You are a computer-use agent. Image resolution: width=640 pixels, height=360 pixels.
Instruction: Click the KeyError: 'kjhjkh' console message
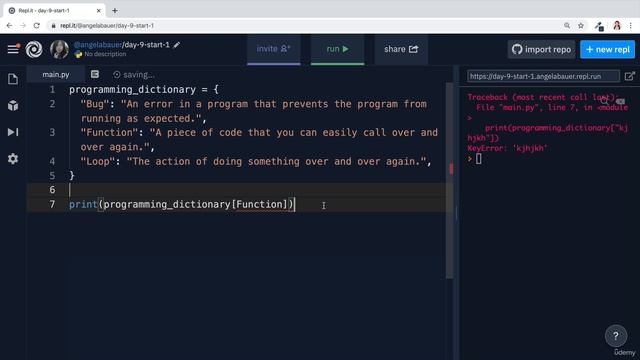pos(507,148)
